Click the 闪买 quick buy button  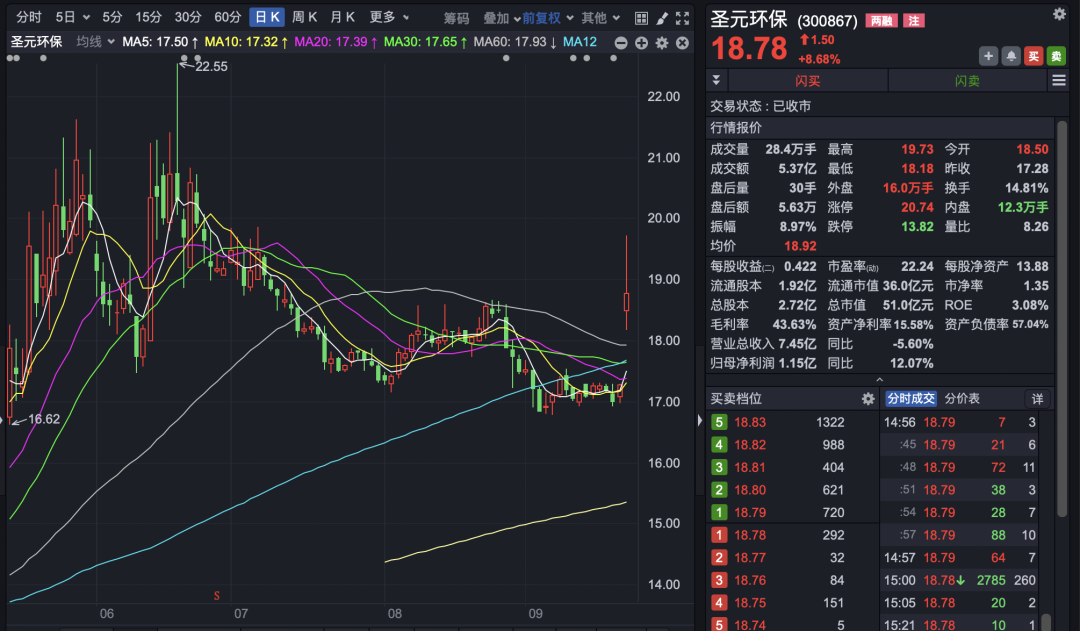(807, 81)
